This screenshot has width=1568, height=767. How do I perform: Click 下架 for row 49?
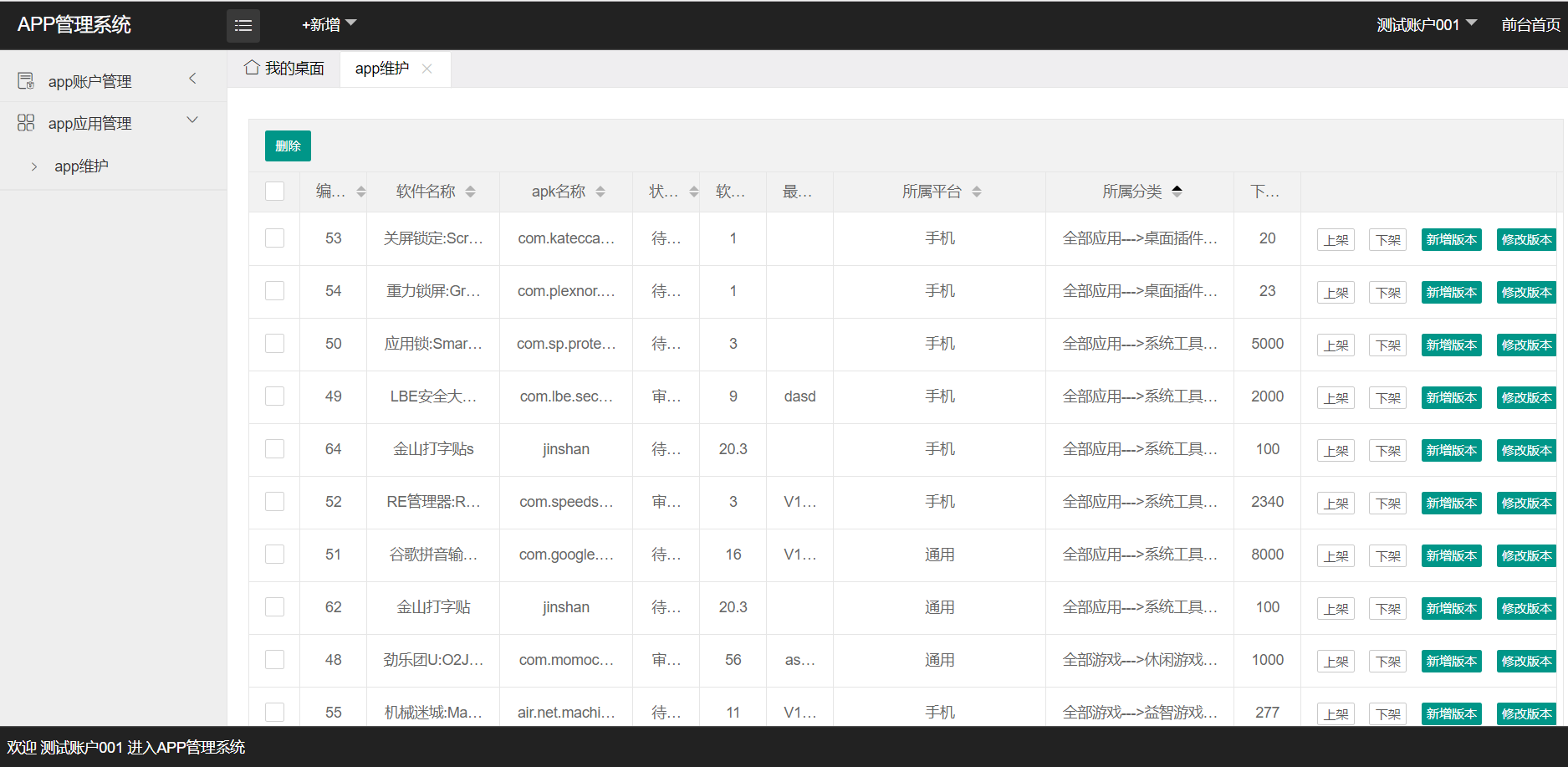(1388, 398)
